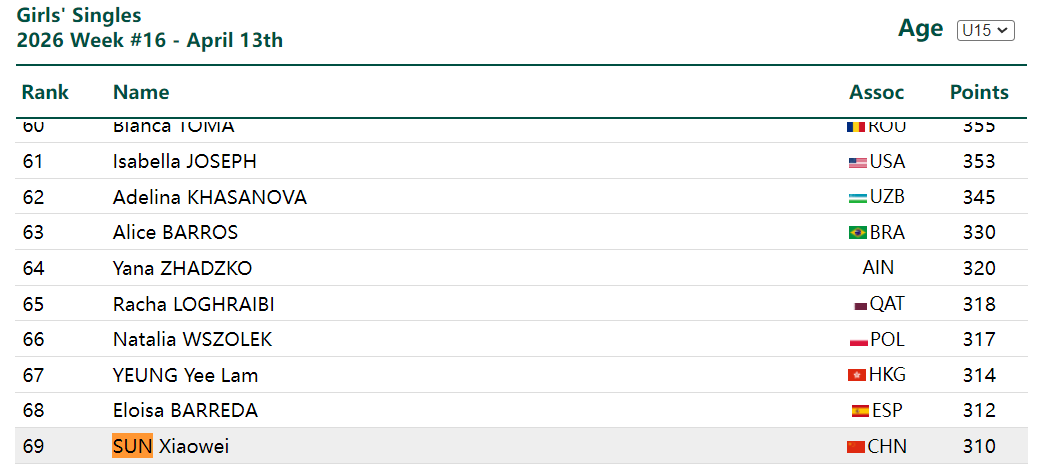Click Yana ZHADZKO's name

pos(182,268)
